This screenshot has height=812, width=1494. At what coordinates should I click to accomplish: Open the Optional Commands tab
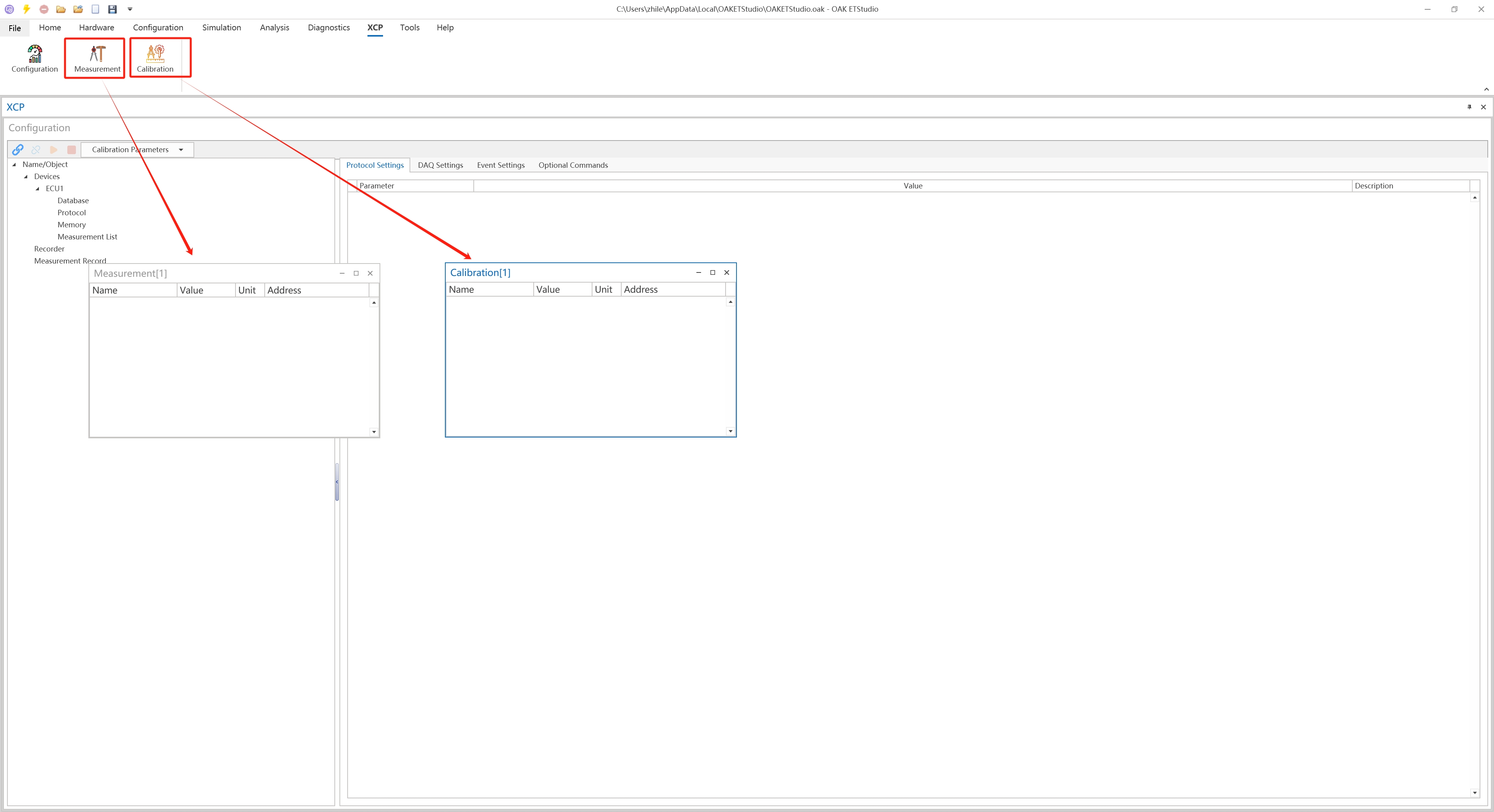click(573, 165)
